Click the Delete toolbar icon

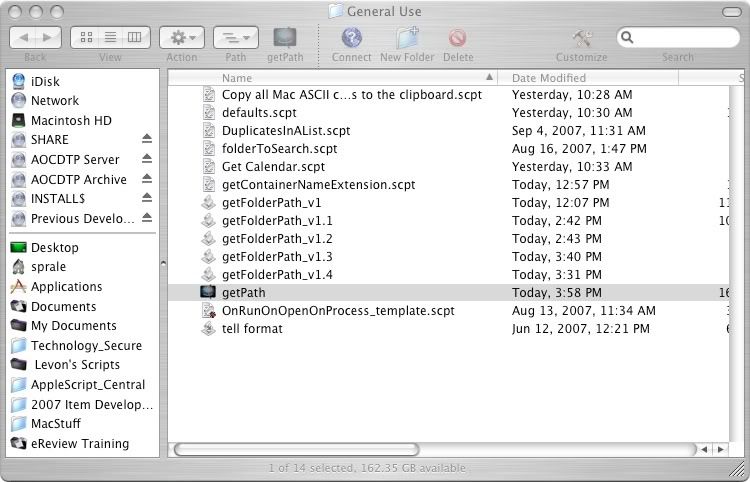pos(458,39)
